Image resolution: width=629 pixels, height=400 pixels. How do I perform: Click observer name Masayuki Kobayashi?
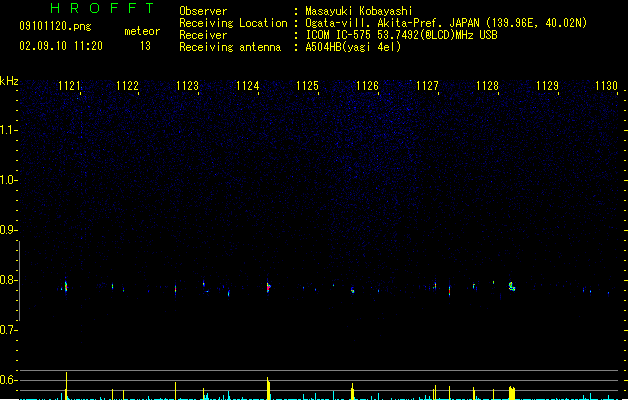pyautogui.click(x=359, y=11)
